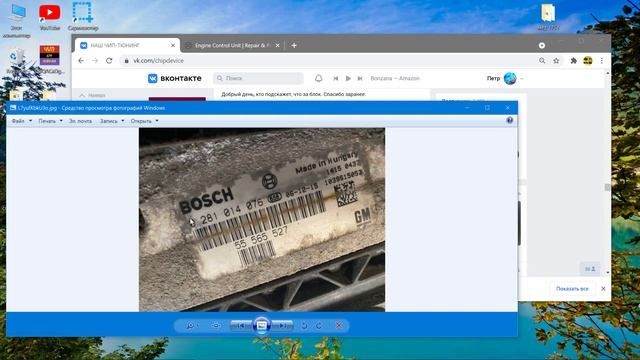Skip to next track in VK player
The width and height of the screenshot is (640, 360).
coord(360,78)
